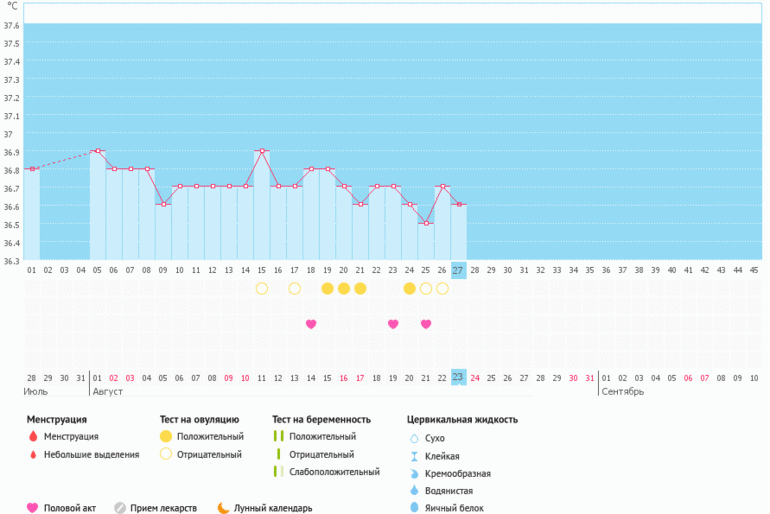
Task: Select highlighted cycle day 27 on axis
Action: coord(458,270)
